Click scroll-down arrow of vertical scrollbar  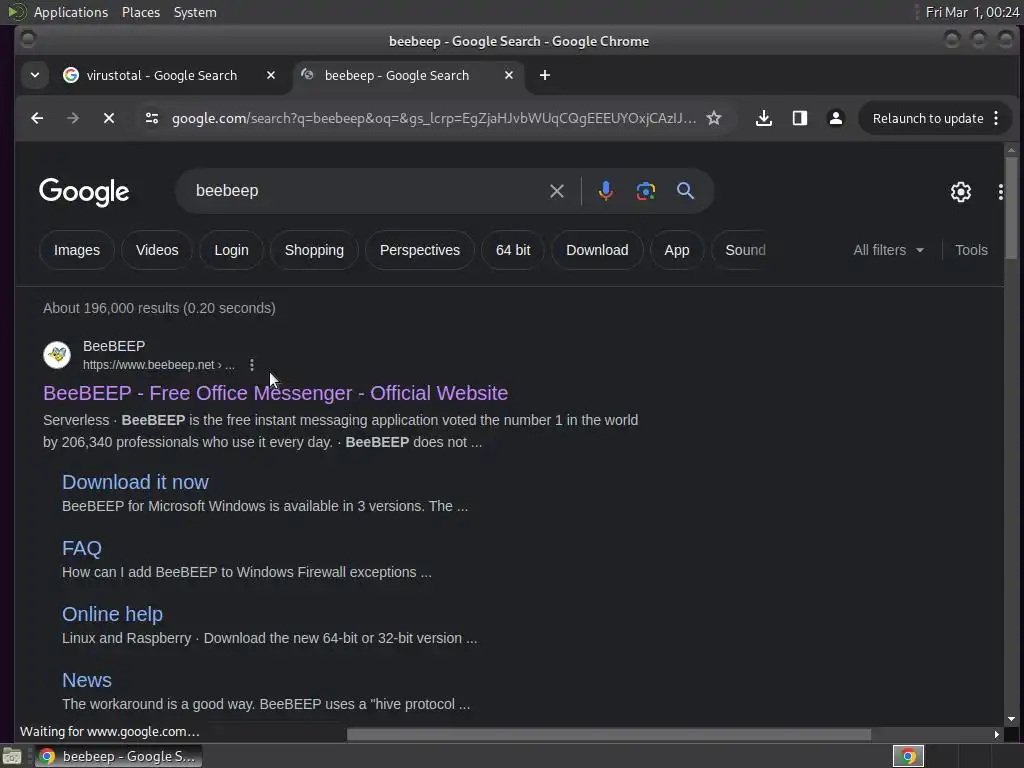click(x=1011, y=719)
